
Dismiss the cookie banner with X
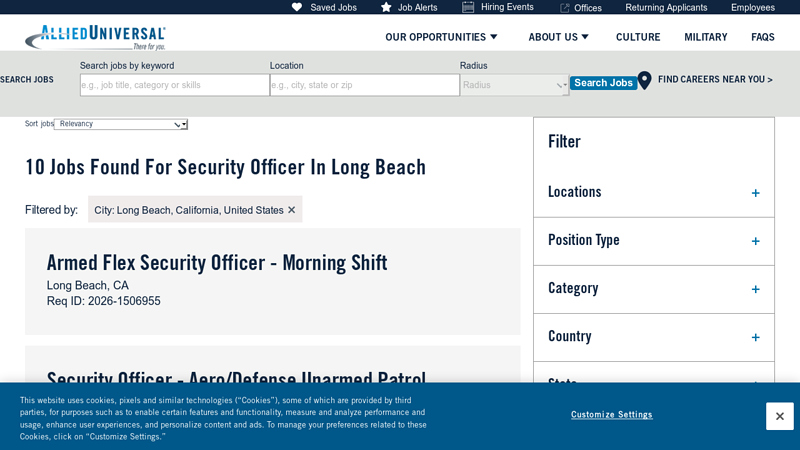(780, 416)
